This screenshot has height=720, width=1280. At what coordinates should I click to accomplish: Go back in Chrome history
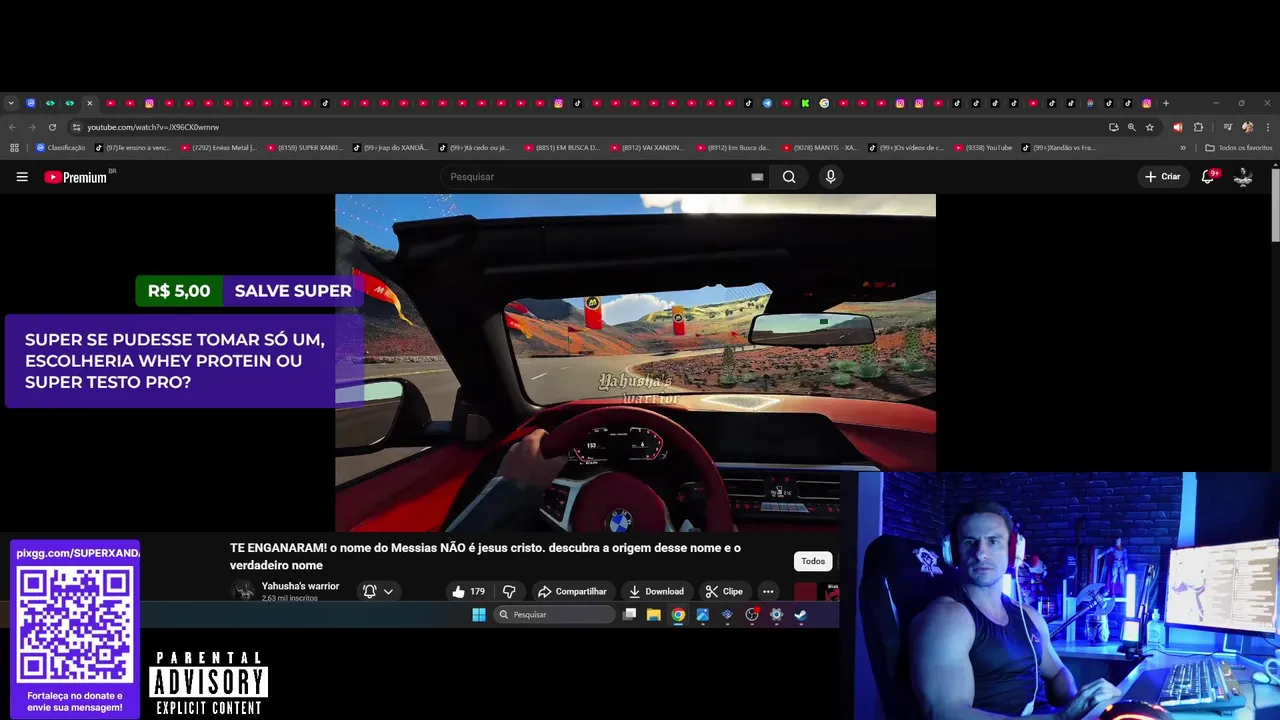pos(12,127)
